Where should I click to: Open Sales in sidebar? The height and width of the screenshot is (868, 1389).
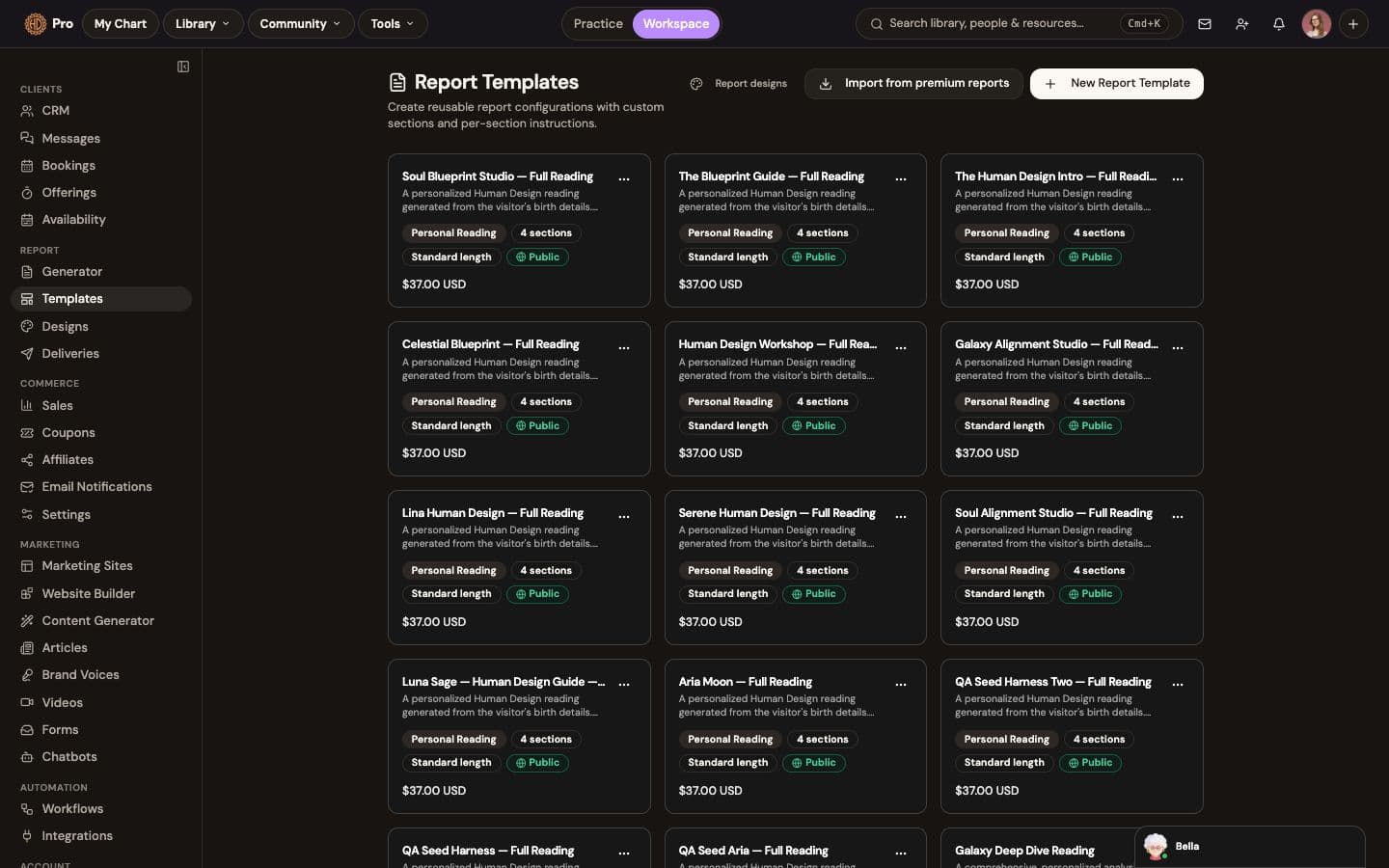click(101, 406)
